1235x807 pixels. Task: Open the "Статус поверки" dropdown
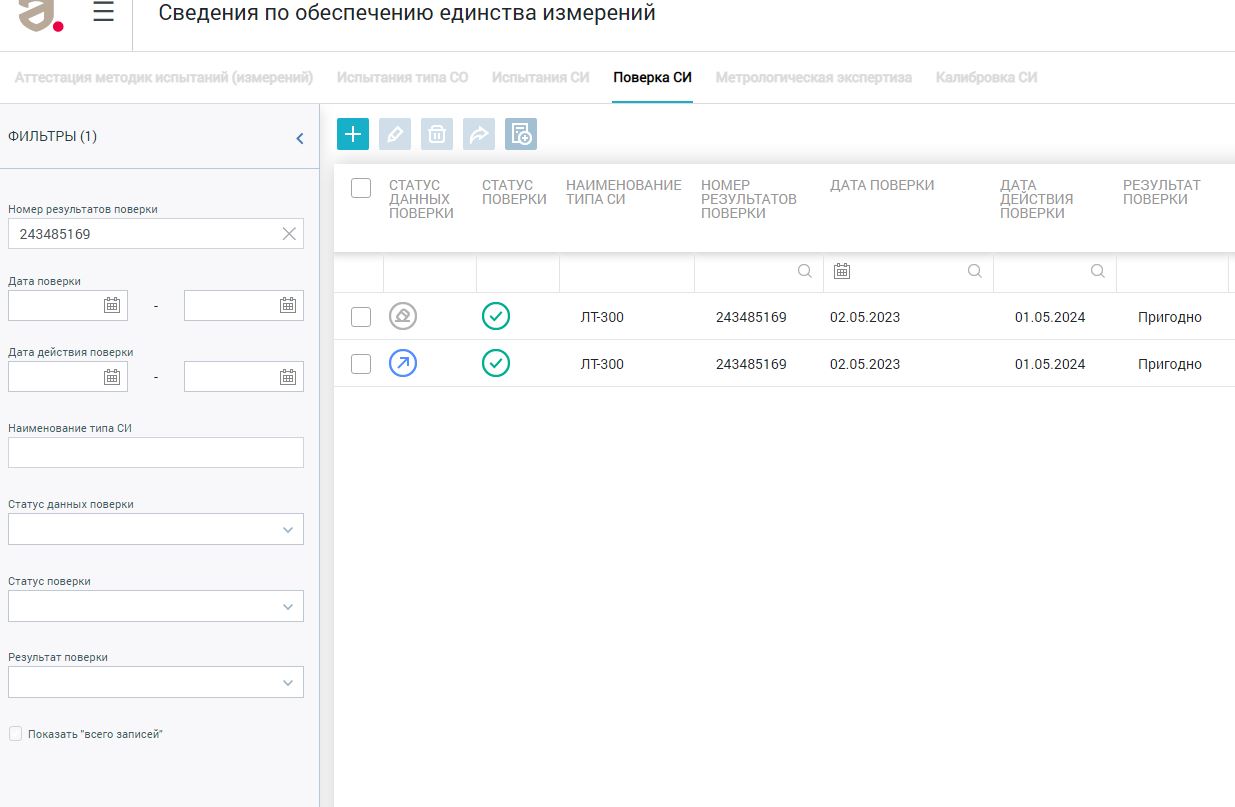[156, 606]
